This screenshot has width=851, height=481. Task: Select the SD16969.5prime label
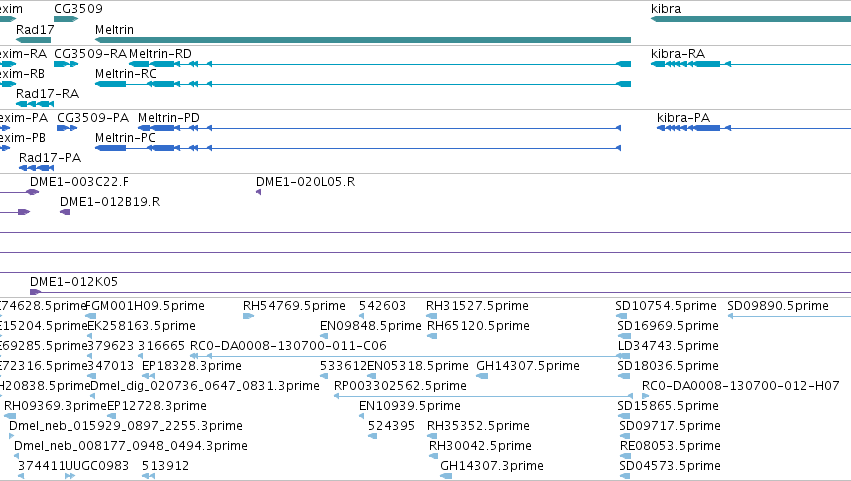pos(668,326)
